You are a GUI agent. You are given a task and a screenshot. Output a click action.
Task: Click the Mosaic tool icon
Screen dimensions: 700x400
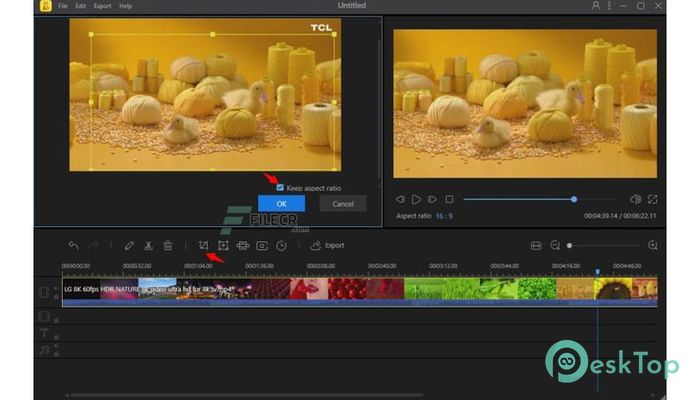243,246
